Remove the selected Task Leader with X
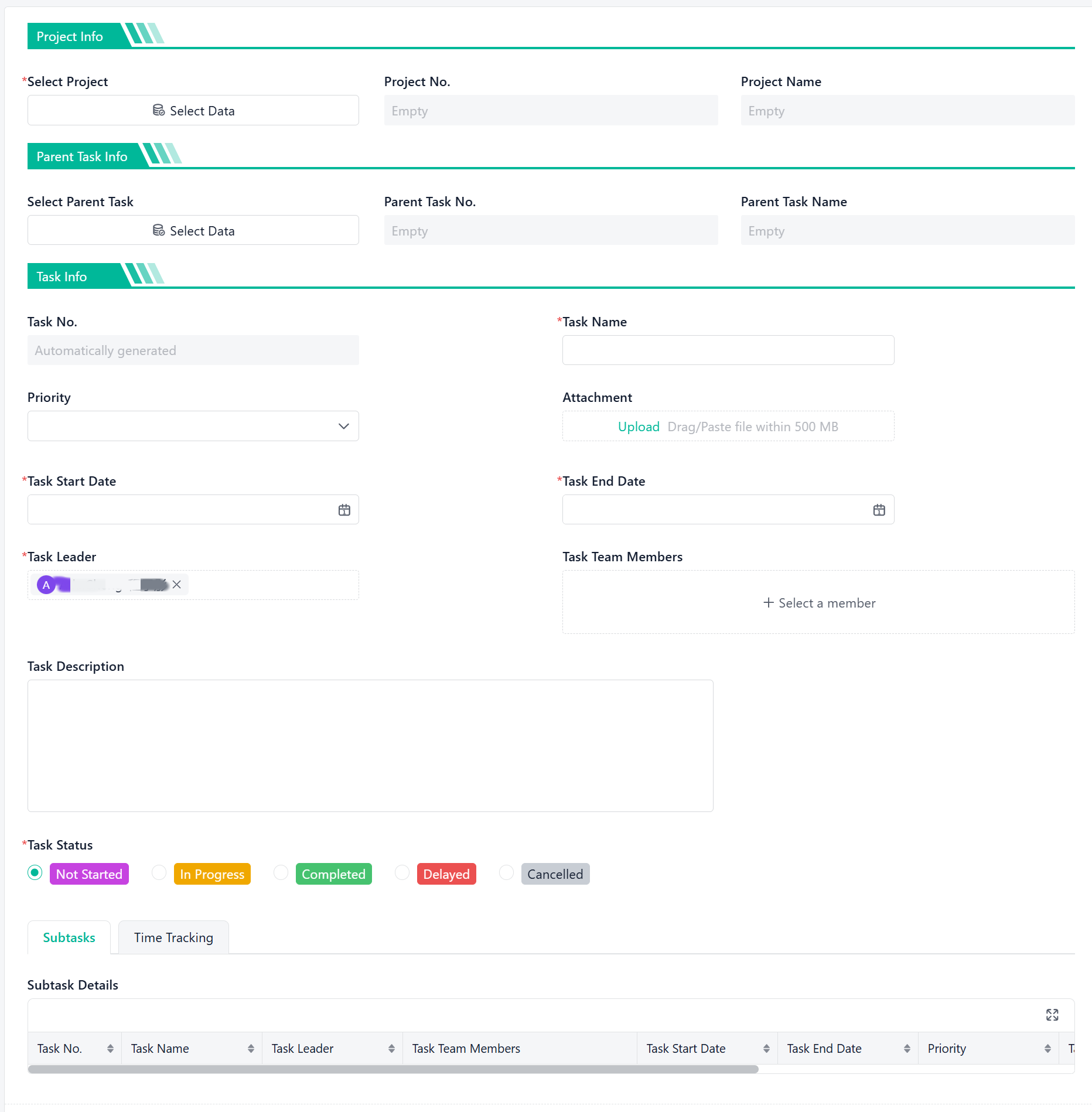Viewport: 1092px width, 1112px height. tap(176, 585)
